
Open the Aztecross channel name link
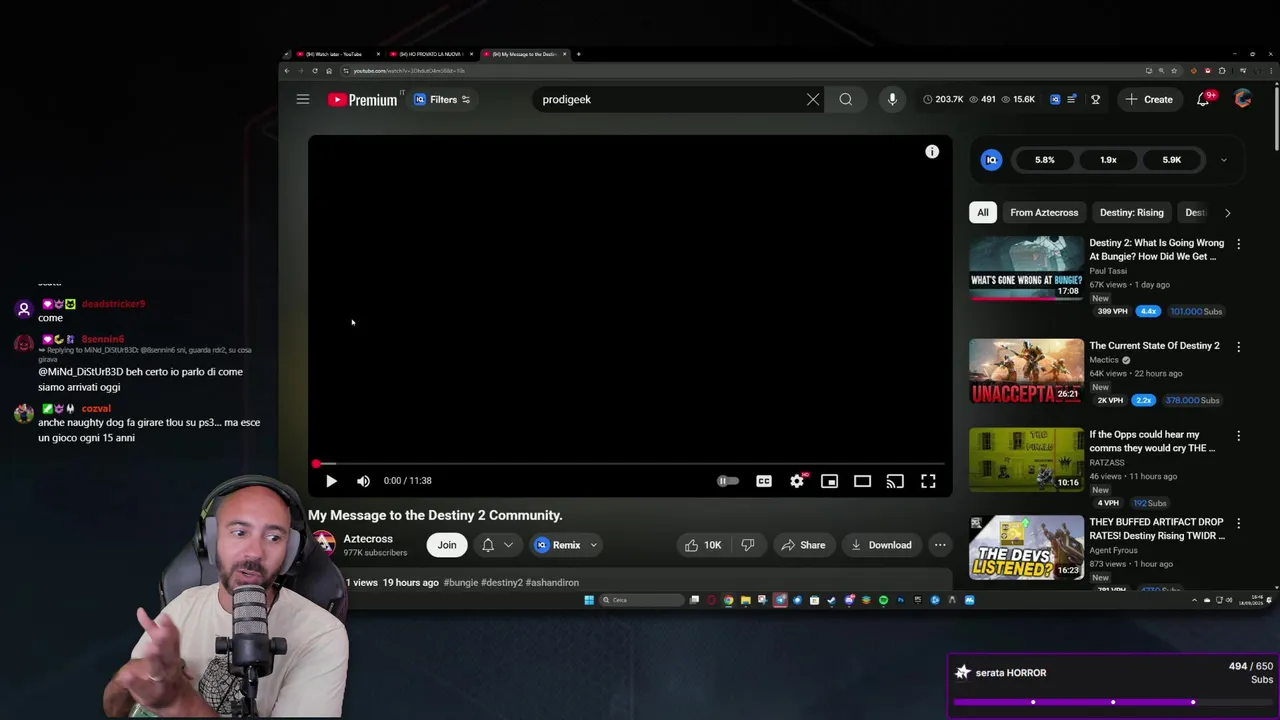click(368, 539)
